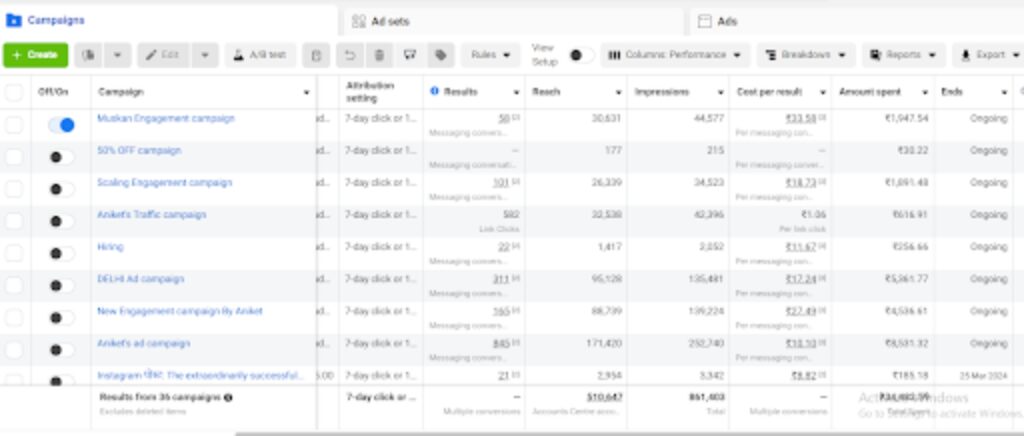Viewport: 1024px width, 436px height.
Task: Open Campaign column header sort arrow
Action: 306,93
